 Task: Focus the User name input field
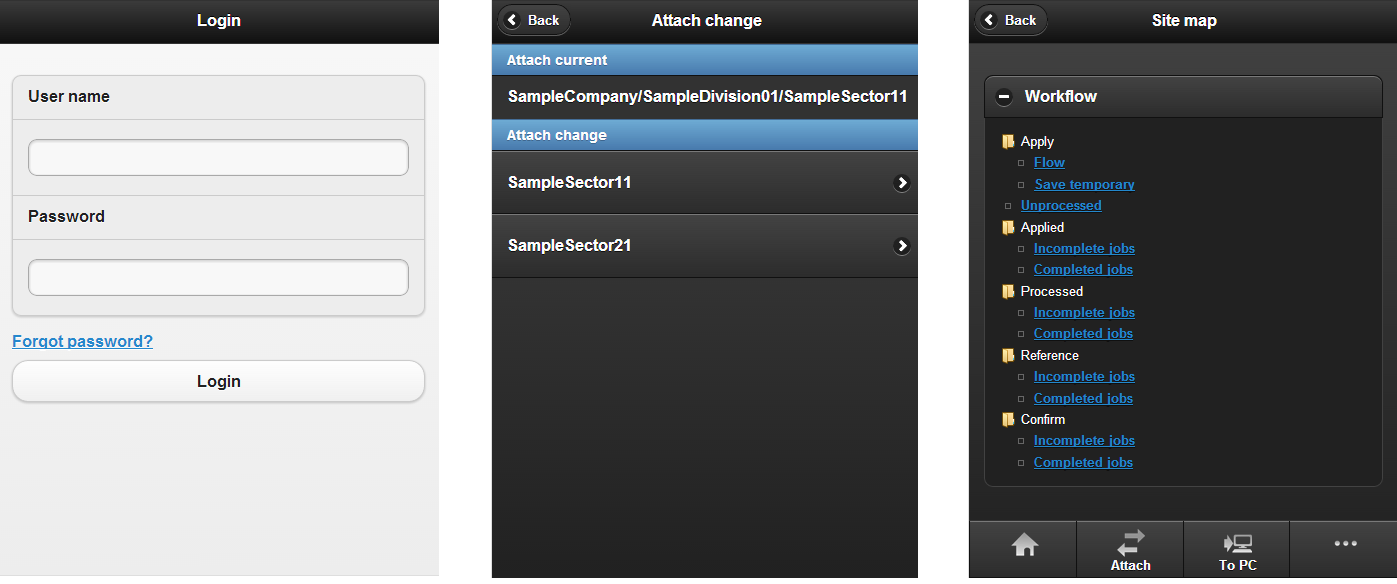click(x=218, y=158)
